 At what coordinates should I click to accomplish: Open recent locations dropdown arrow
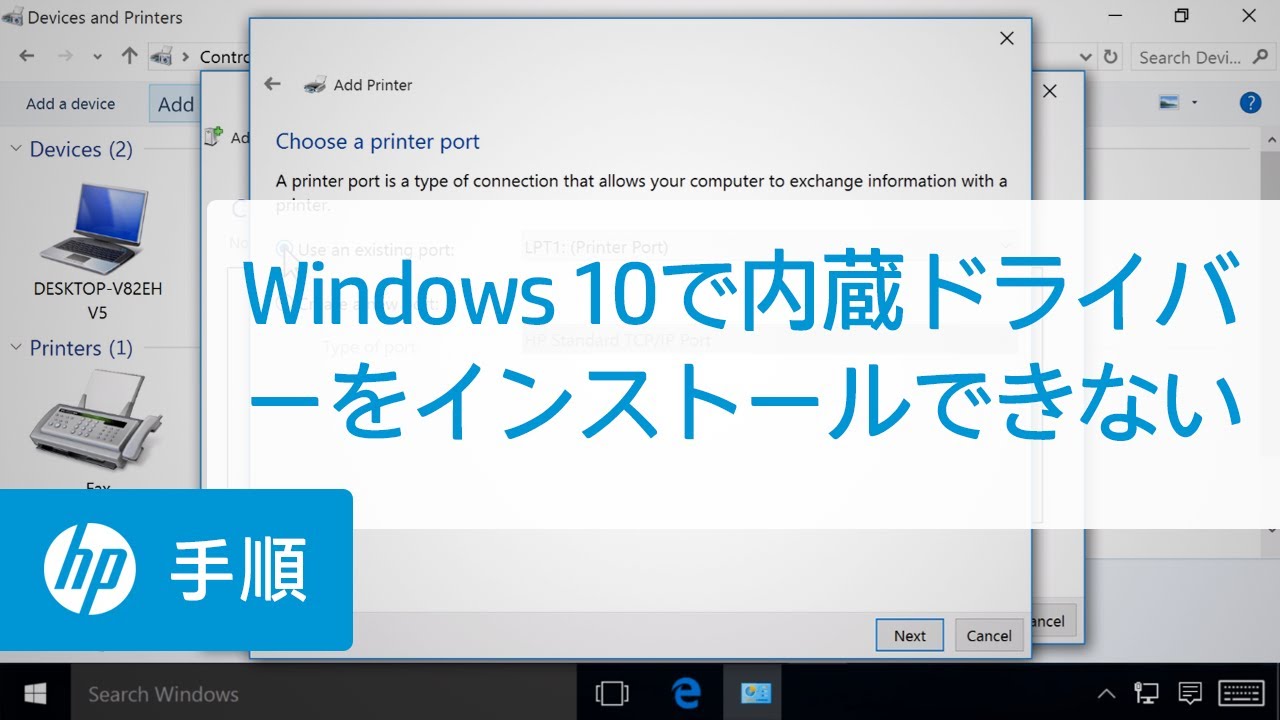coord(97,57)
